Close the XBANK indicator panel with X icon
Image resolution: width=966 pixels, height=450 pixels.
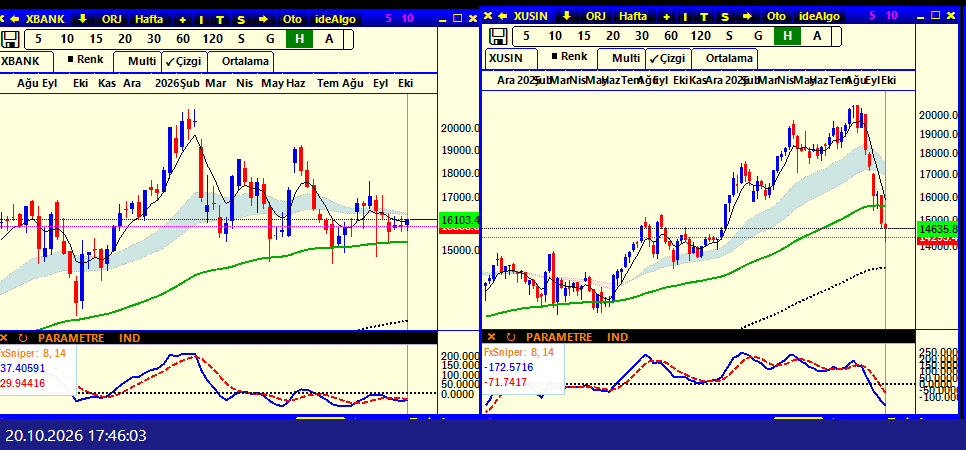[4, 338]
